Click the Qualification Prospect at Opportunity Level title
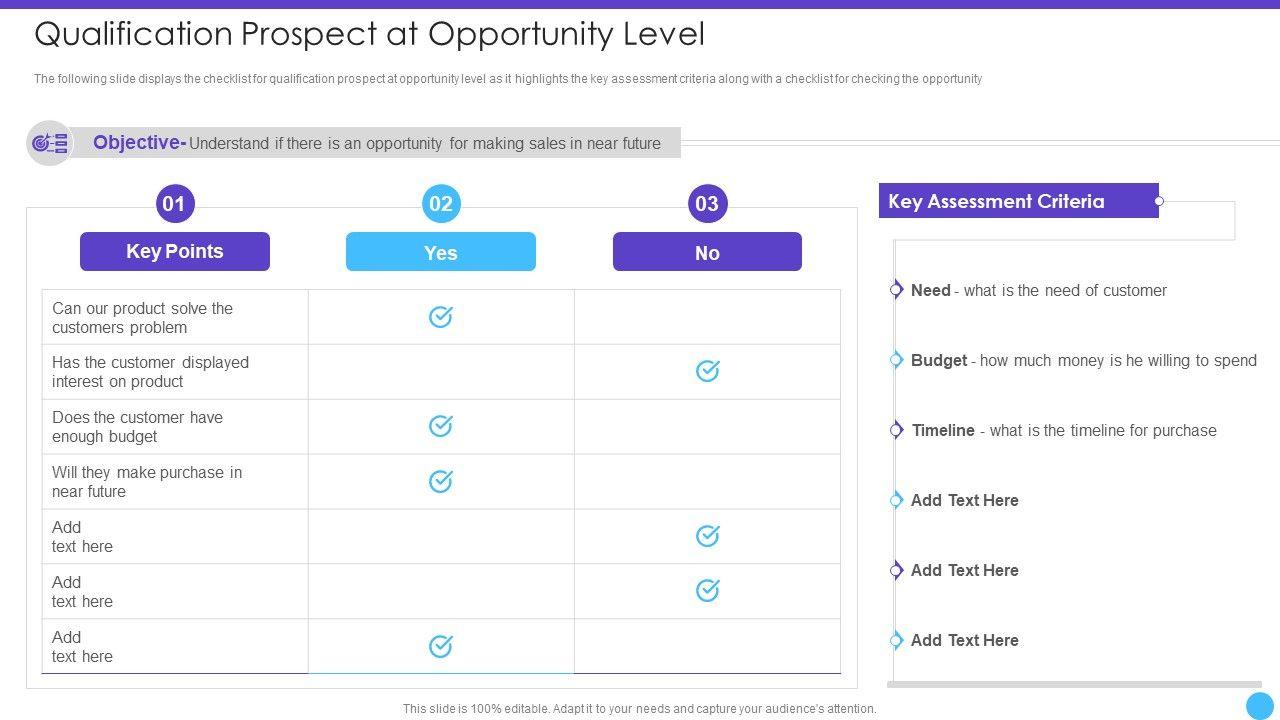Image resolution: width=1280 pixels, height=720 pixels. click(369, 34)
